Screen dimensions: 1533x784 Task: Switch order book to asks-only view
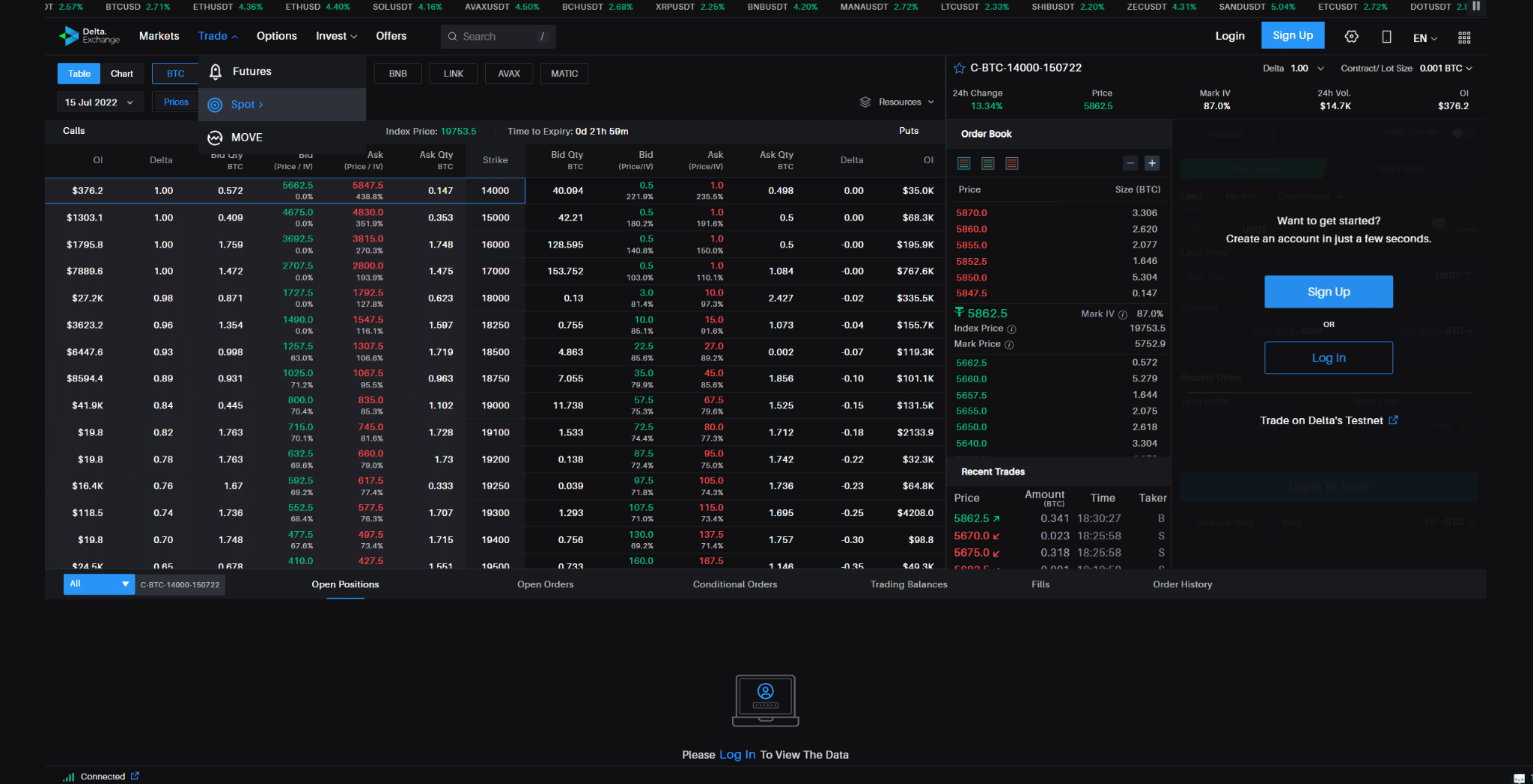click(1012, 163)
